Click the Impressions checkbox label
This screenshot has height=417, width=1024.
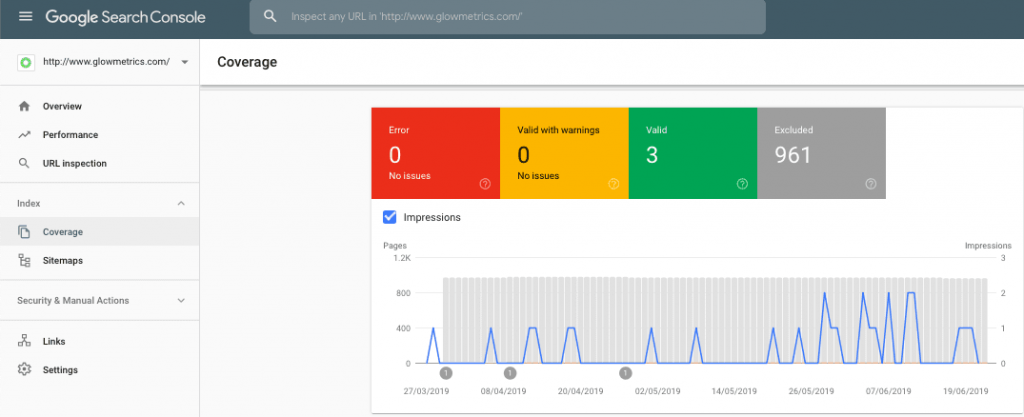pos(432,218)
